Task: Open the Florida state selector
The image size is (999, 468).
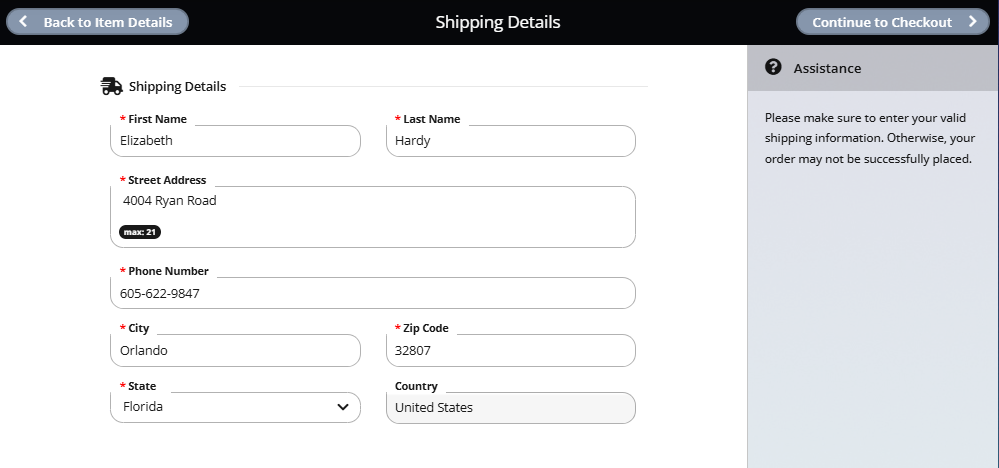Action: tap(235, 407)
